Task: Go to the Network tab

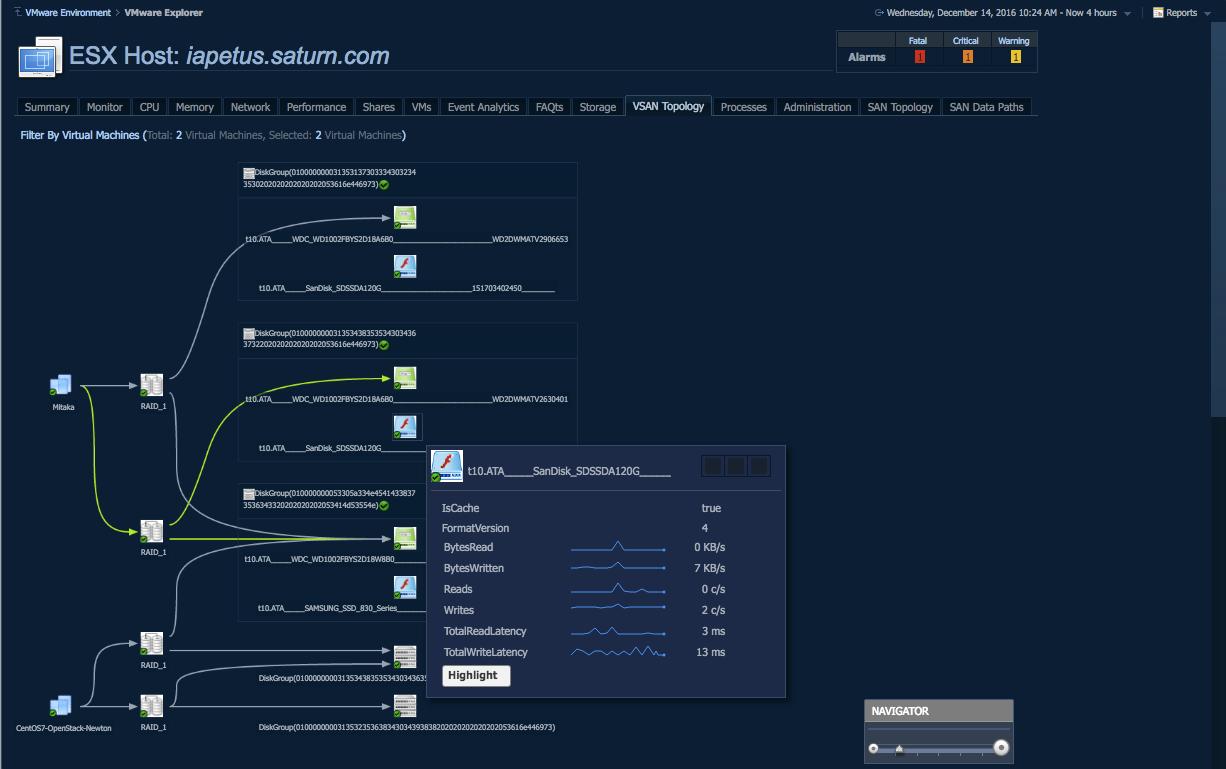Action: pos(251,107)
